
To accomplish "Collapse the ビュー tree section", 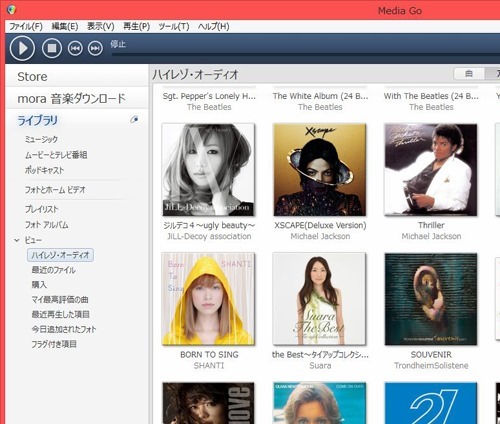I will pos(17,240).
